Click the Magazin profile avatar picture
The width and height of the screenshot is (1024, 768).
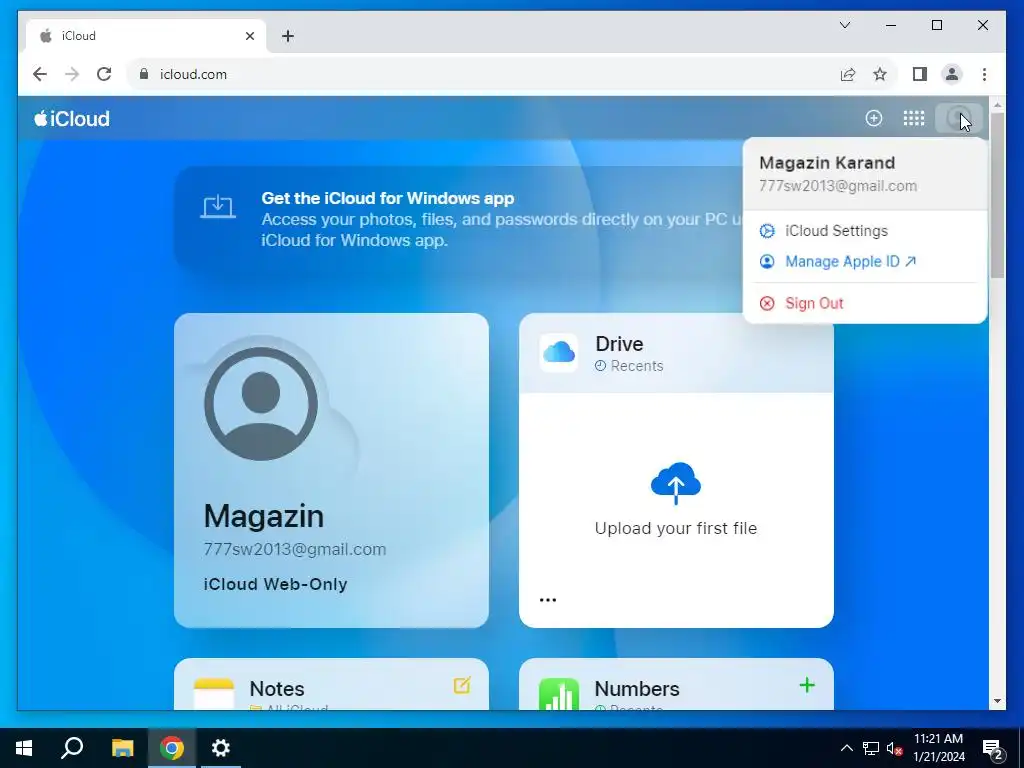click(x=261, y=404)
